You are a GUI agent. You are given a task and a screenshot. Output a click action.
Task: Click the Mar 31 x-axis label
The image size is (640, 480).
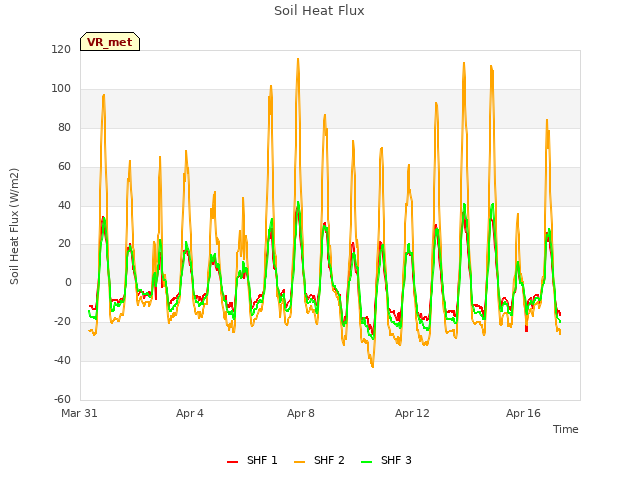click(x=79, y=413)
